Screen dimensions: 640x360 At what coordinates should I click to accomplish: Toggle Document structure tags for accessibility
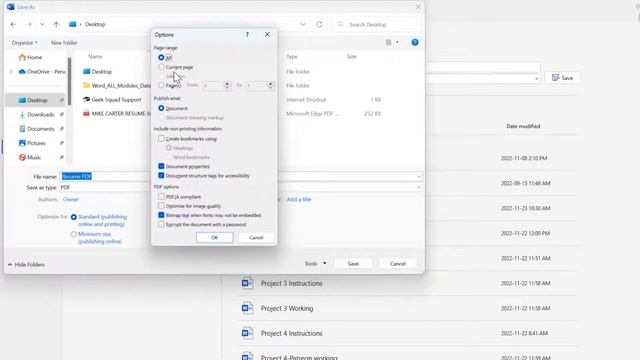(x=161, y=176)
